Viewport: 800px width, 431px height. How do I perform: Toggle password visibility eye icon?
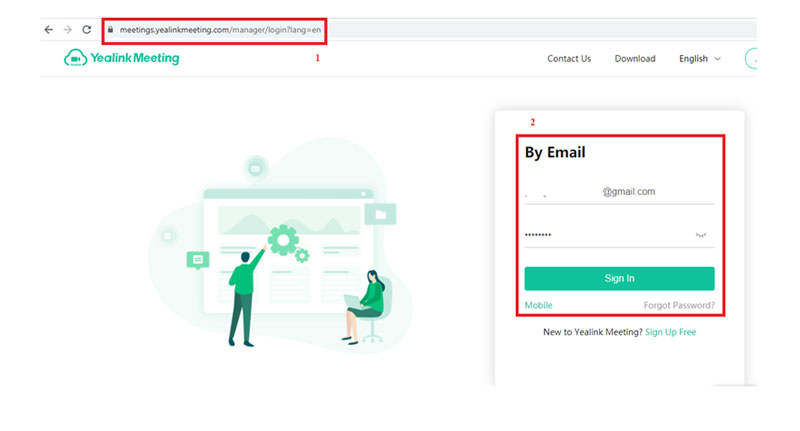(x=702, y=235)
